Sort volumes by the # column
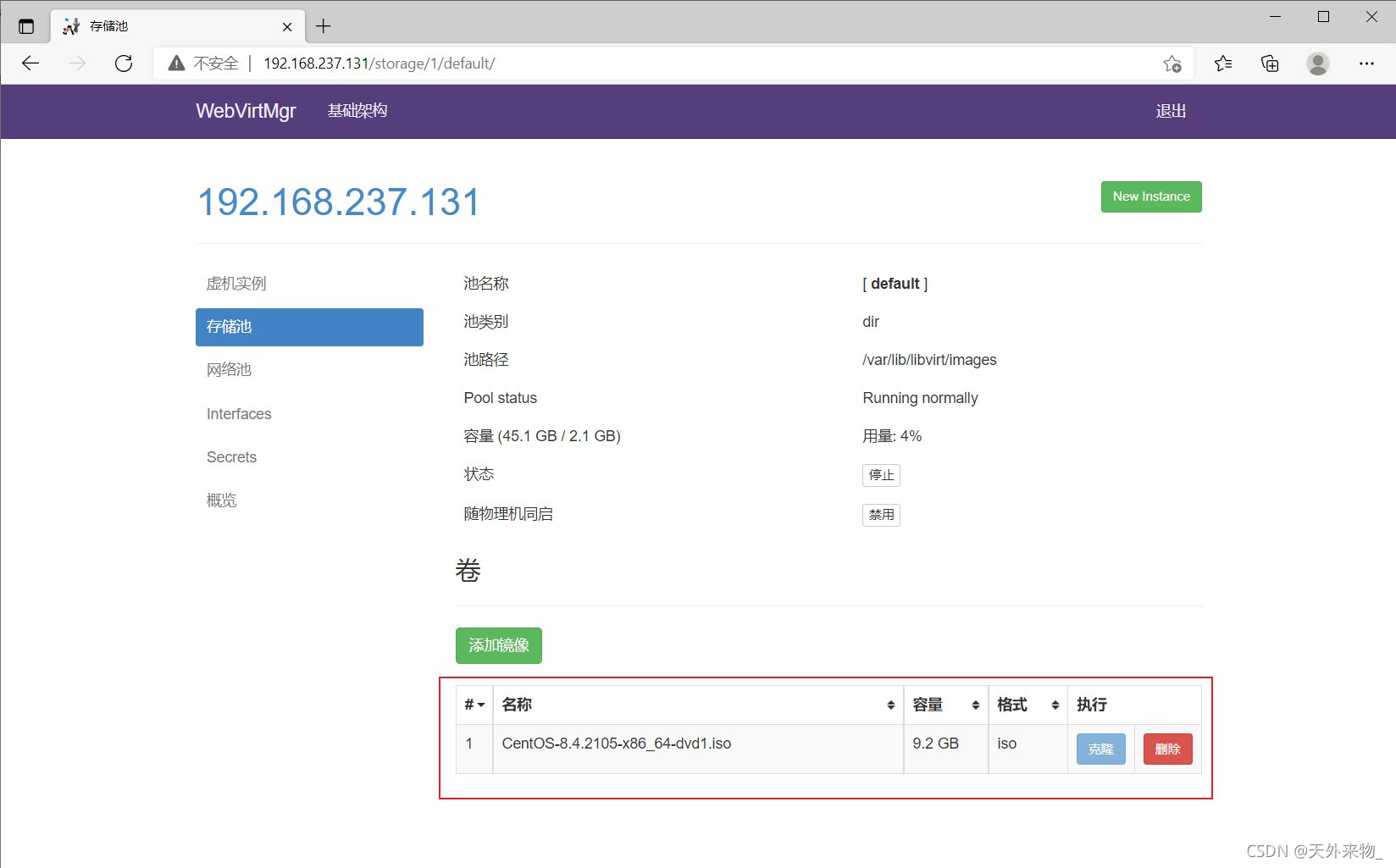The image size is (1396, 868). point(474,705)
